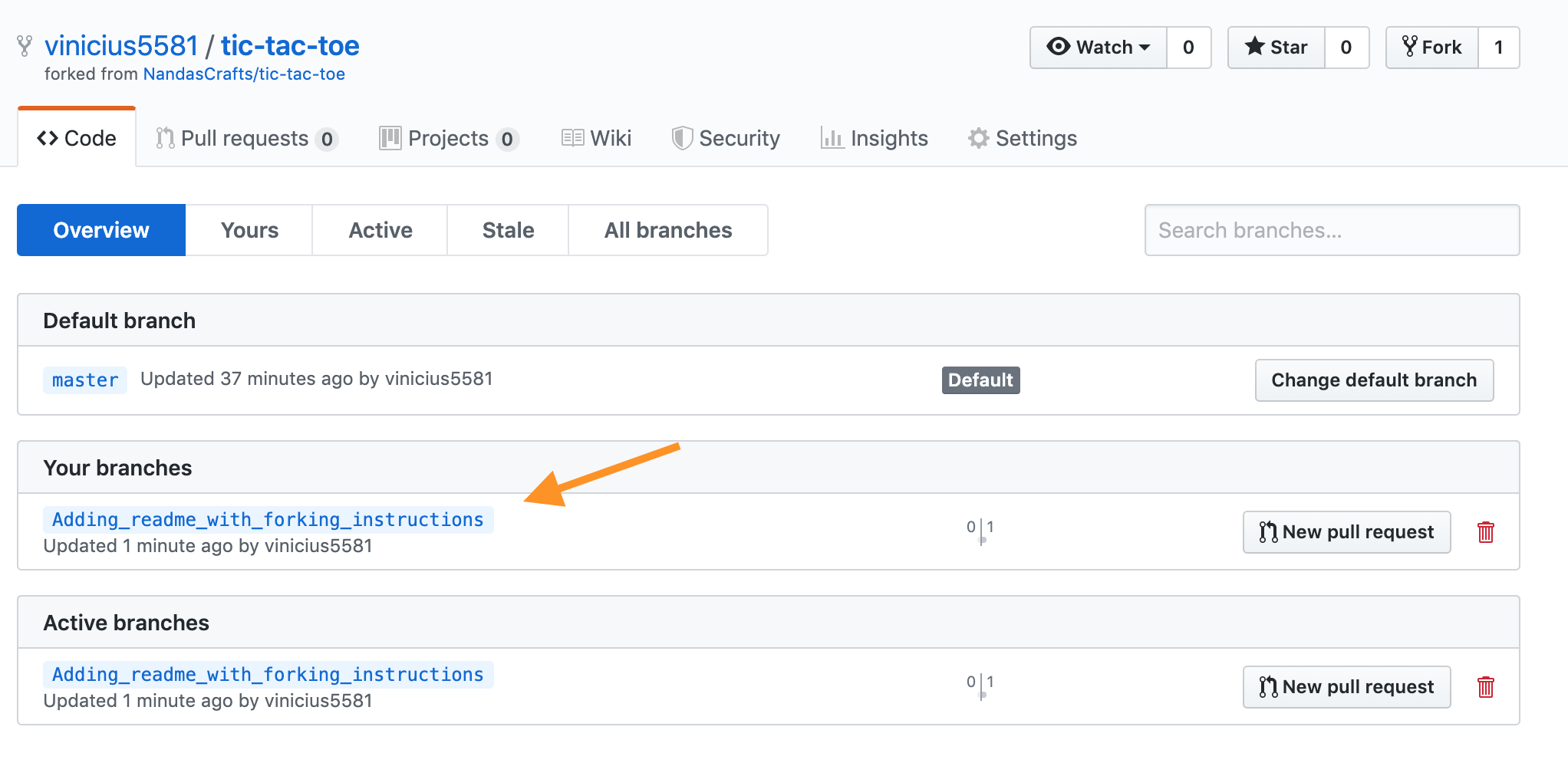The width and height of the screenshot is (1568, 776).
Task: Star the repository
Action: [x=1276, y=48]
